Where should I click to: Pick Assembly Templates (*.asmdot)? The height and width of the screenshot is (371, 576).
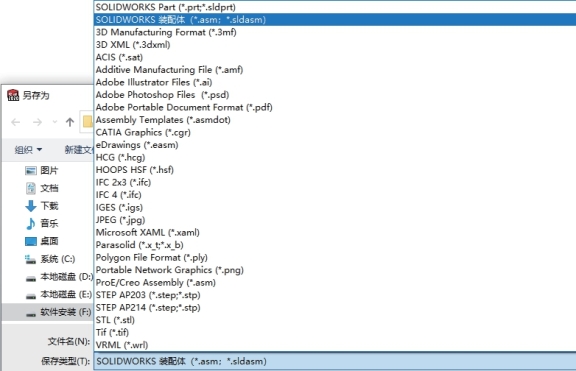pos(335,120)
